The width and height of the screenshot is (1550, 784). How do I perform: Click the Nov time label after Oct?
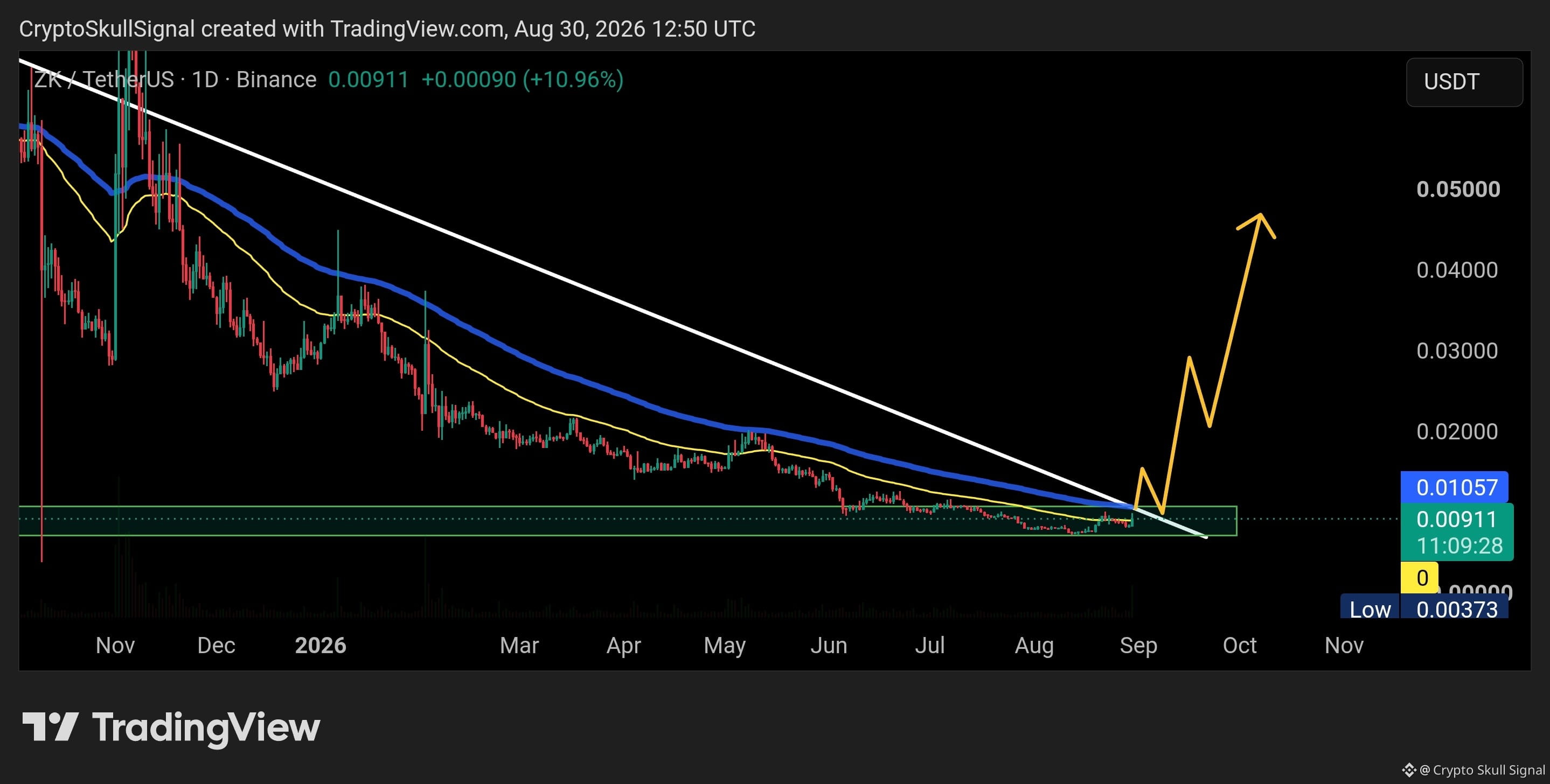[1344, 646]
